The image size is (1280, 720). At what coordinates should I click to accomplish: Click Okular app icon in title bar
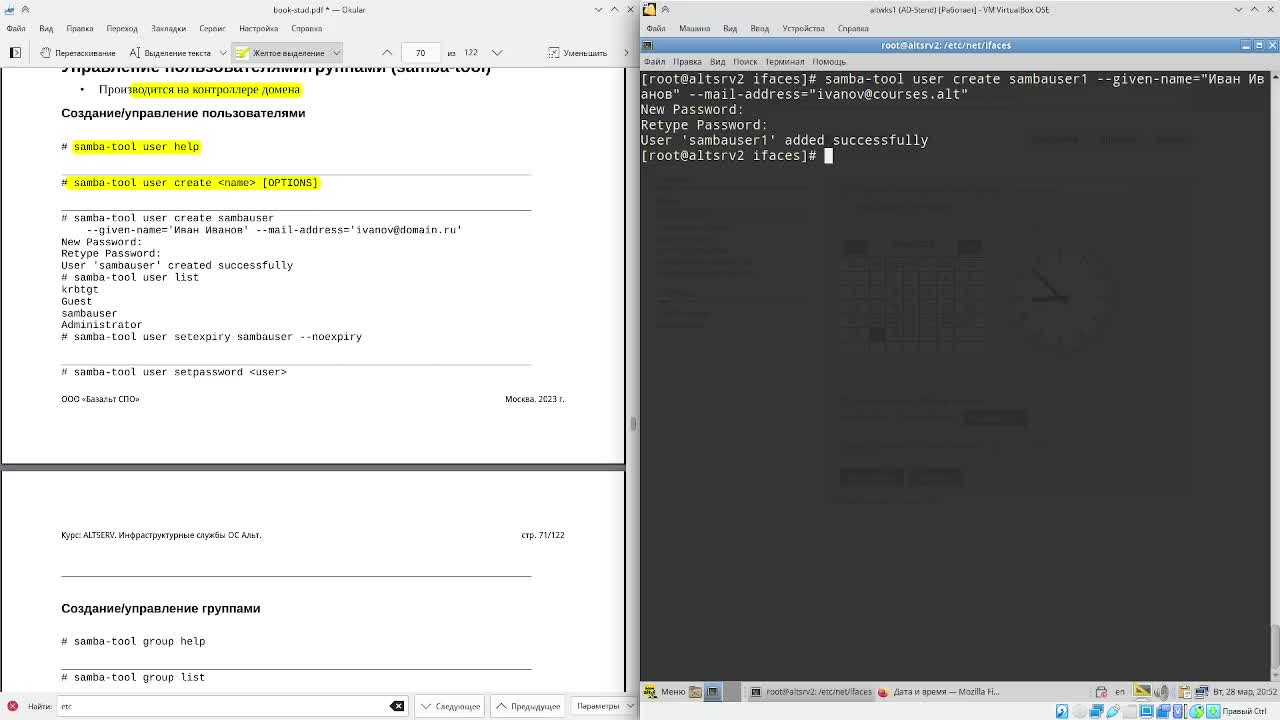(9, 9)
